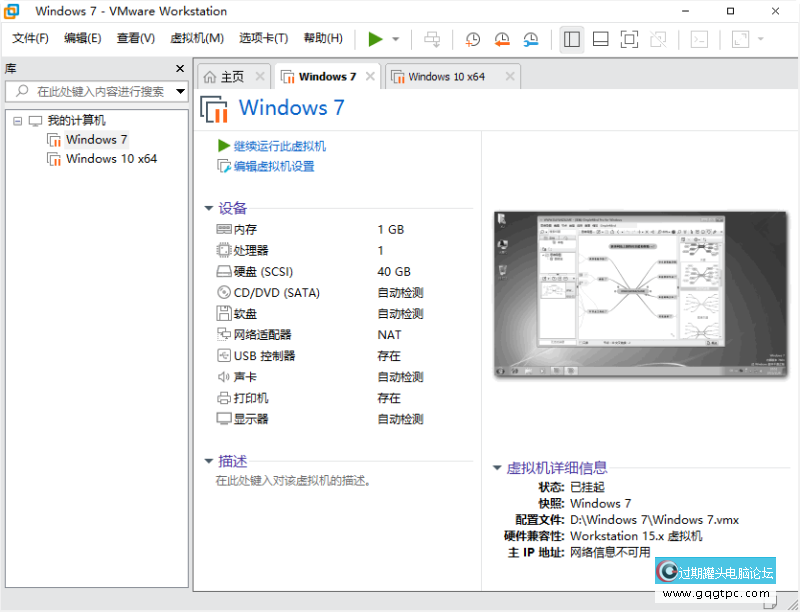Toggle the thumbnail bar view button
Image resolution: width=800 pixels, height=612 pixels.
click(x=600, y=39)
